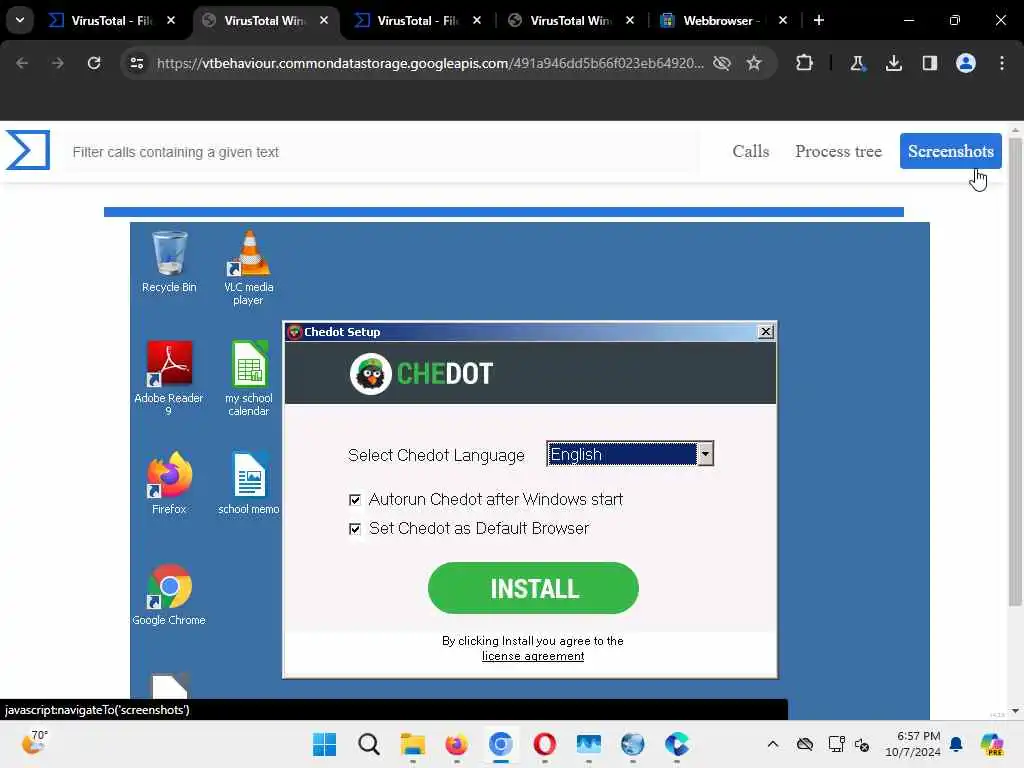Open the Chrome profile menu
The width and height of the screenshot is (1024, 768).
point(965,63)
